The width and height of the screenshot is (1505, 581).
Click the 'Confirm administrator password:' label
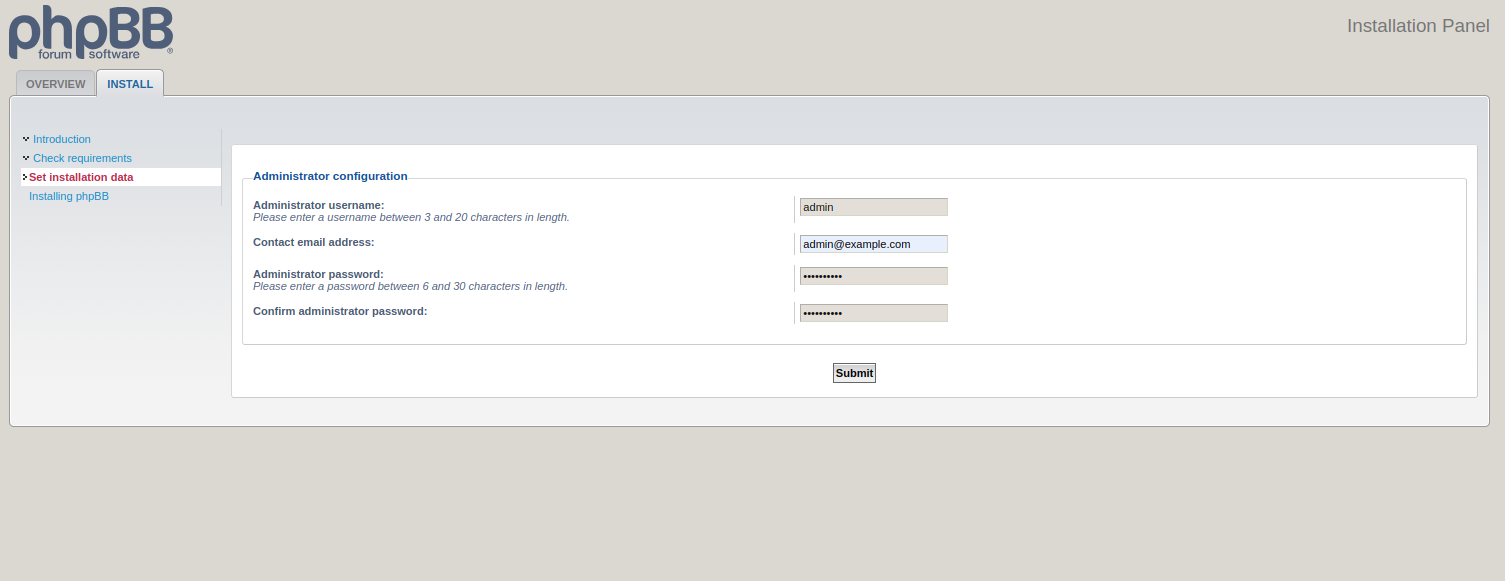click(340, 311)
